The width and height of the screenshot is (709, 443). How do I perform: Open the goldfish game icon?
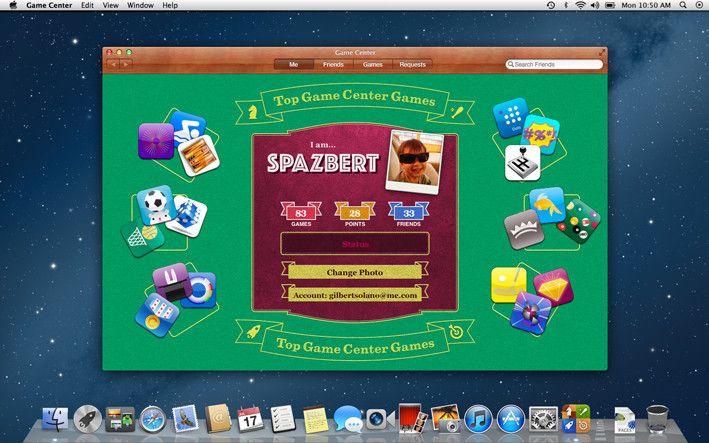[x=548, y=205]
